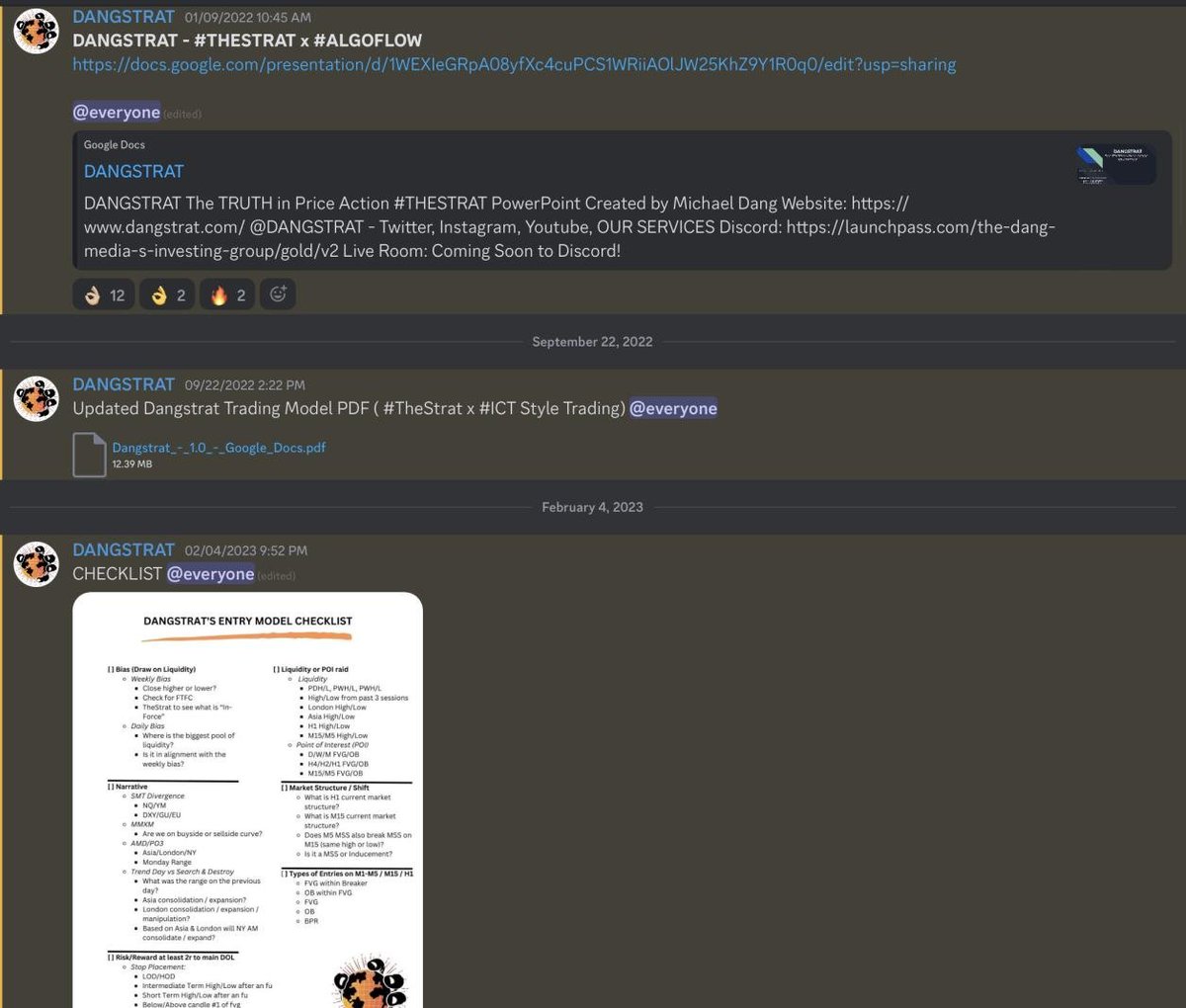
Task: Click the 02/04/2023 9:52 PM timestamp
Action: tap(246, 550)
